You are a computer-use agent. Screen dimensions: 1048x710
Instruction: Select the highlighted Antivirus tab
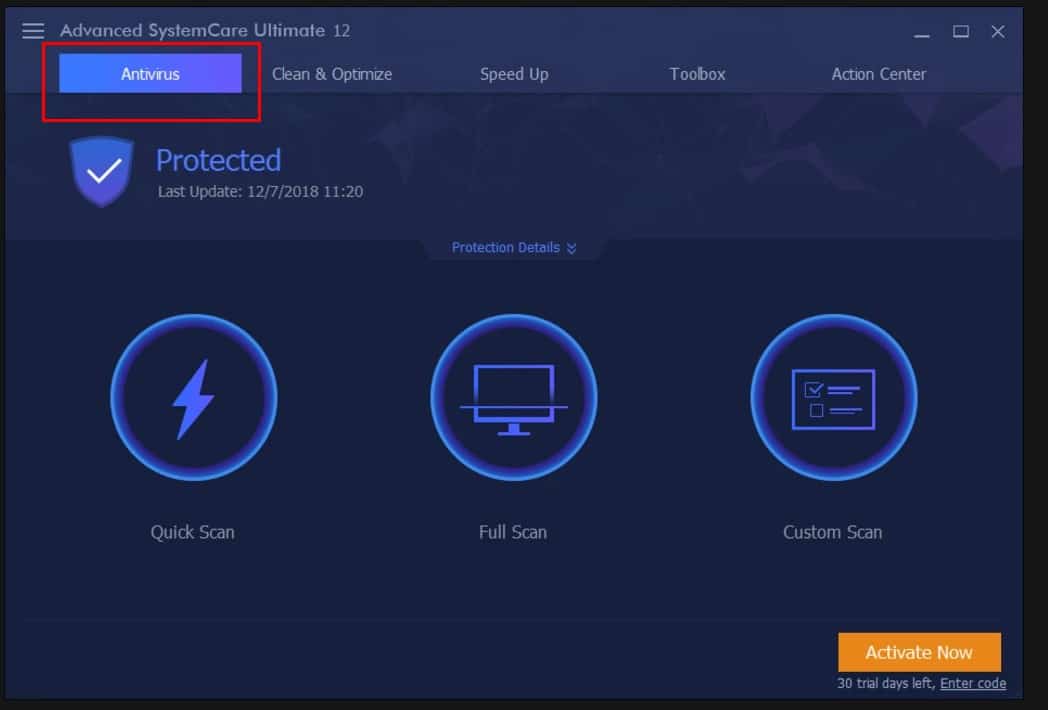pos(150,74)
